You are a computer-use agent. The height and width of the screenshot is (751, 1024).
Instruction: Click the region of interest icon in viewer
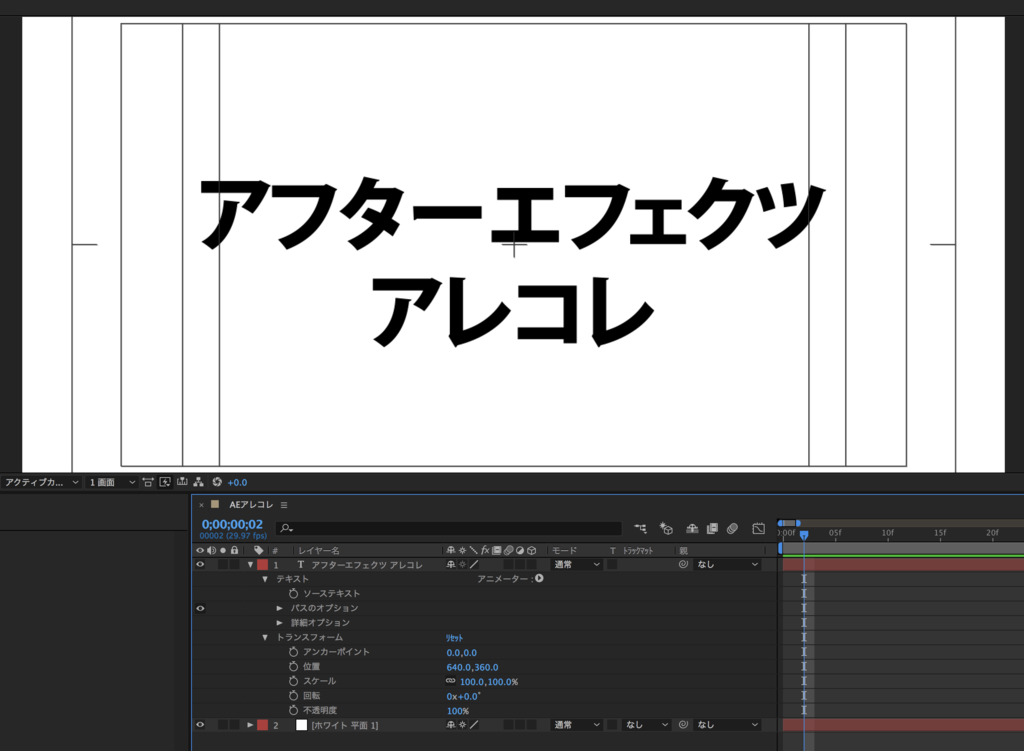pos(148,482)
